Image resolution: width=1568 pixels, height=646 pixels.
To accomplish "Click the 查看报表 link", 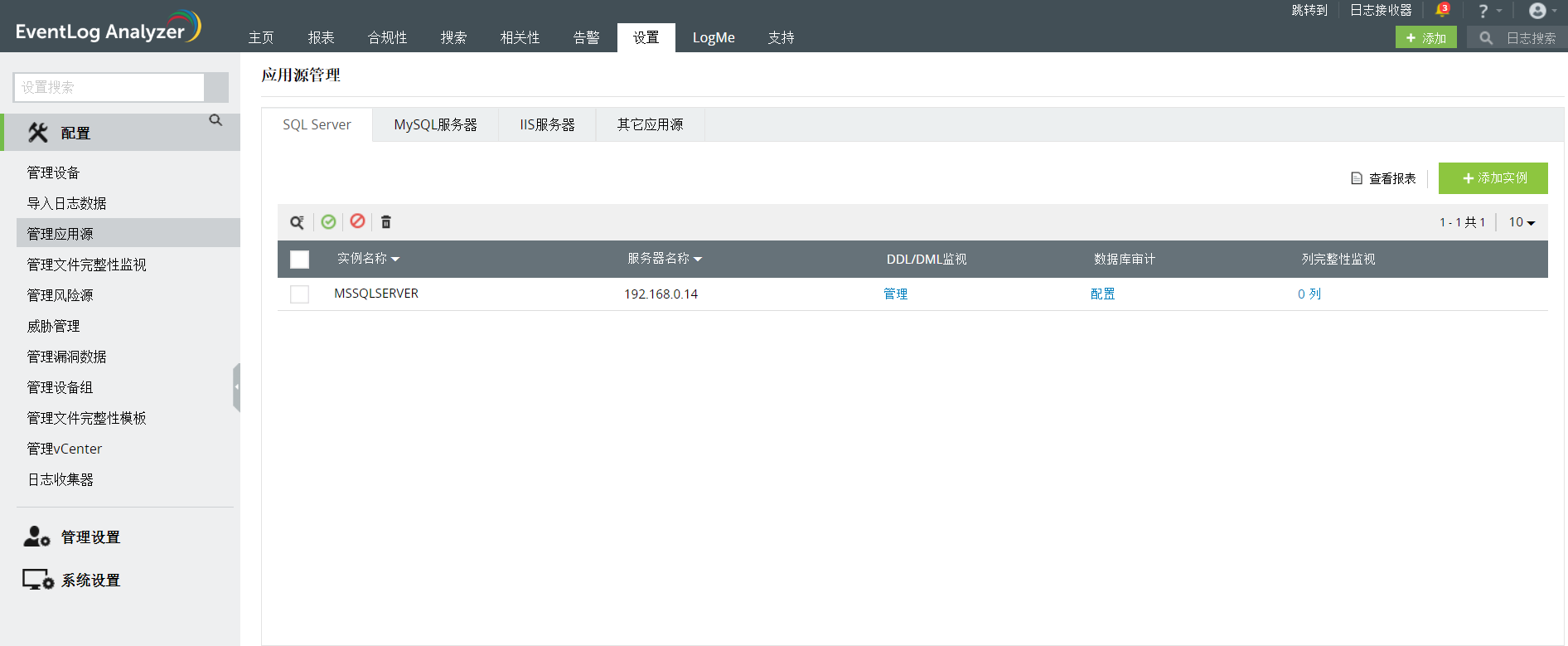I will tap(1384, 178).
